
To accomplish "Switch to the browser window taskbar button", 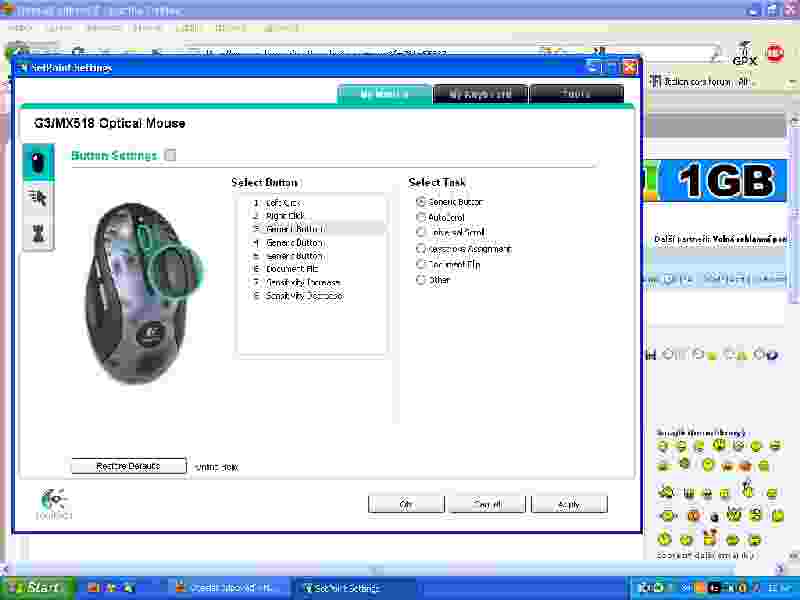I will point(228,588).
